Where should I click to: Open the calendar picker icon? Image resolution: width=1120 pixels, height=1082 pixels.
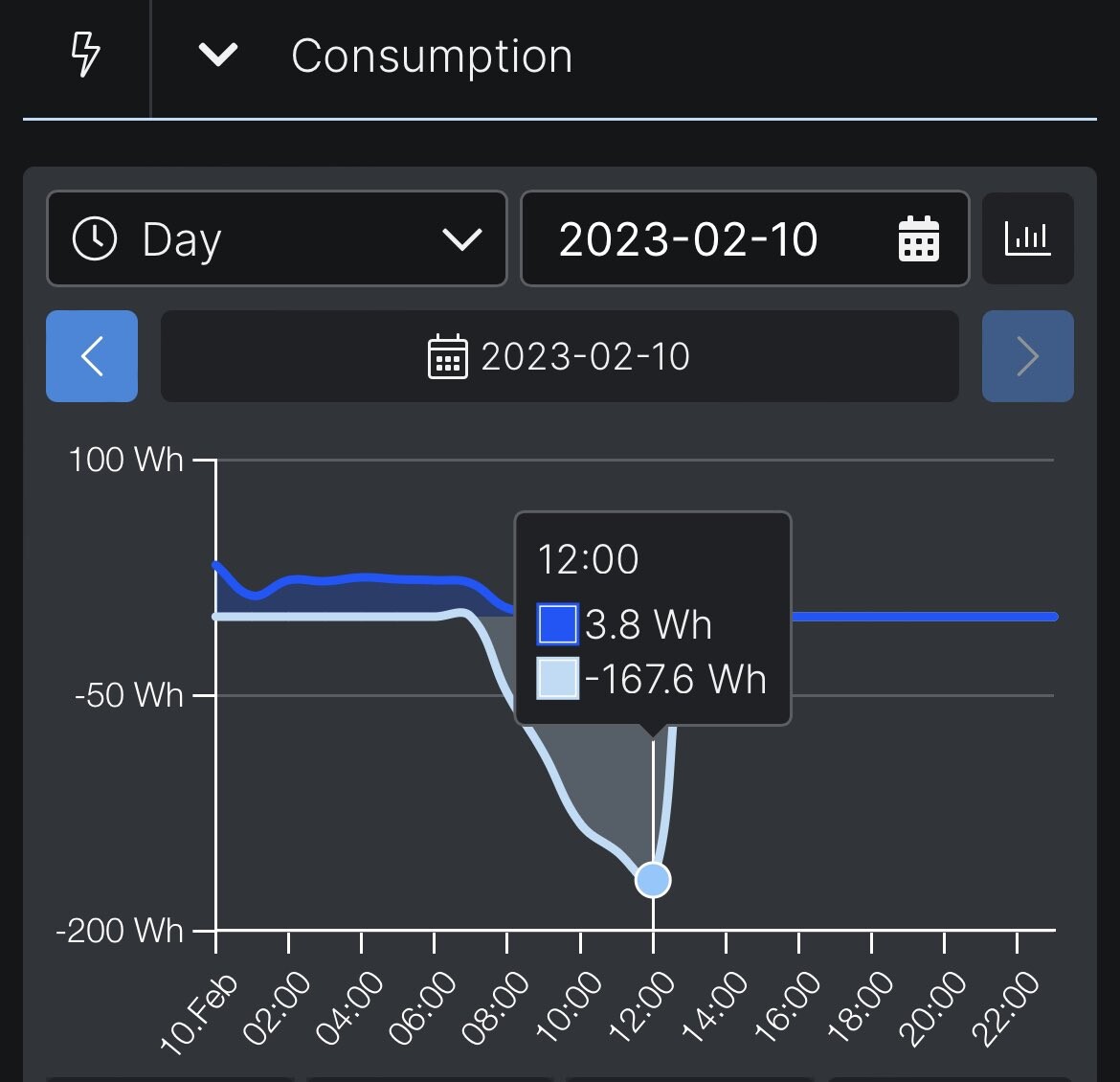919,238
